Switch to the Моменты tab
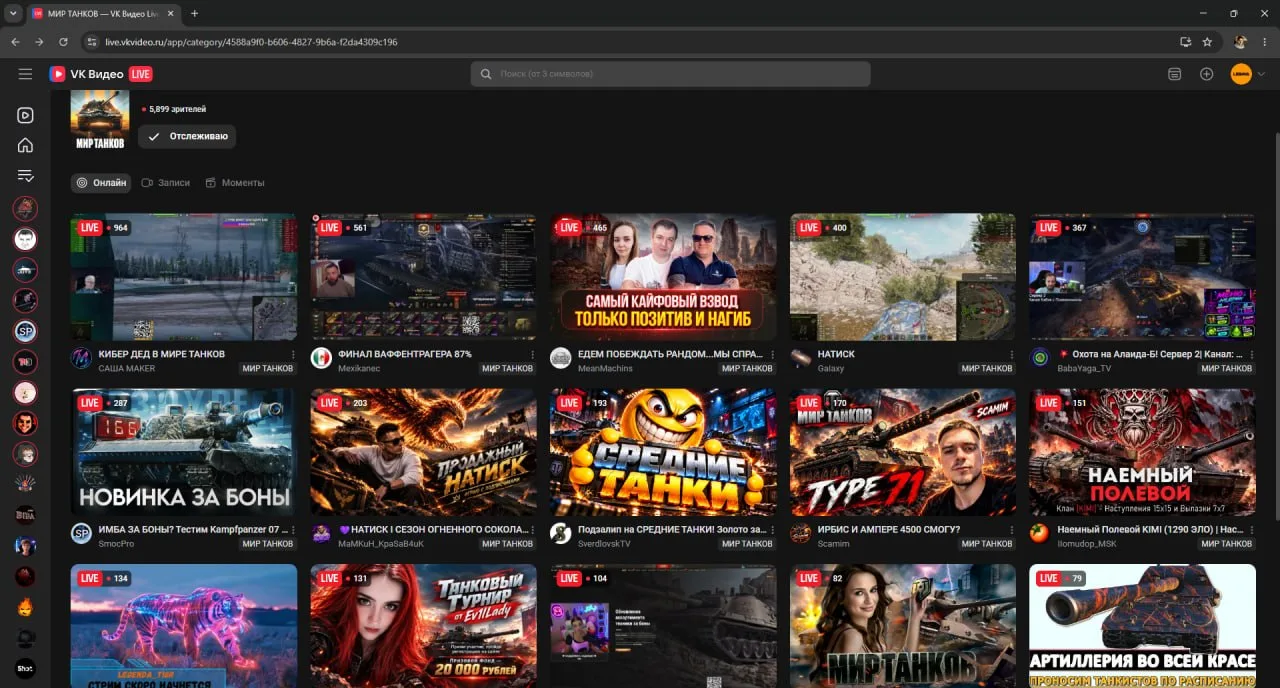This screenshot has height=688, width=1280. [x=235, y=183]
